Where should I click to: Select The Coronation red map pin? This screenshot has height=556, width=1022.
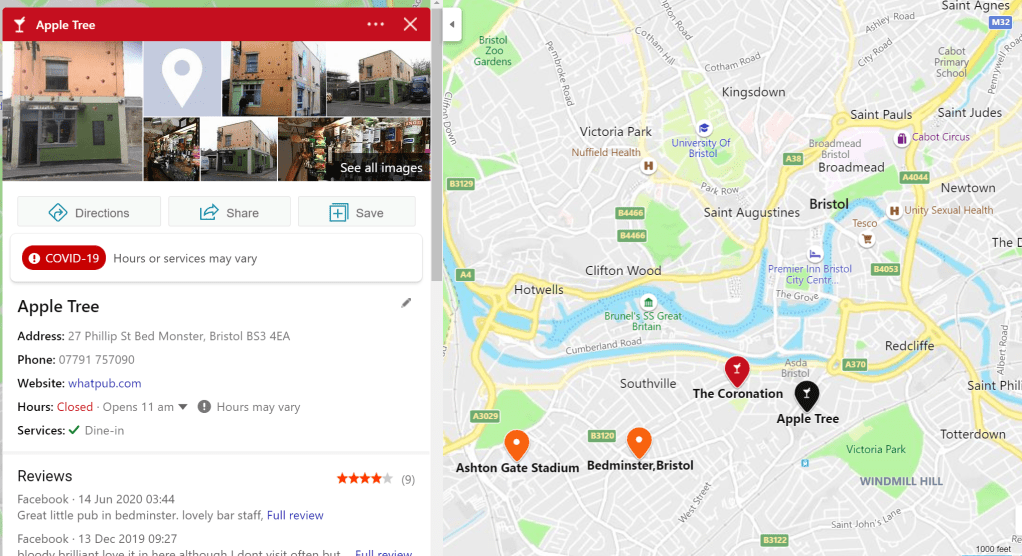tap(737, 372)
